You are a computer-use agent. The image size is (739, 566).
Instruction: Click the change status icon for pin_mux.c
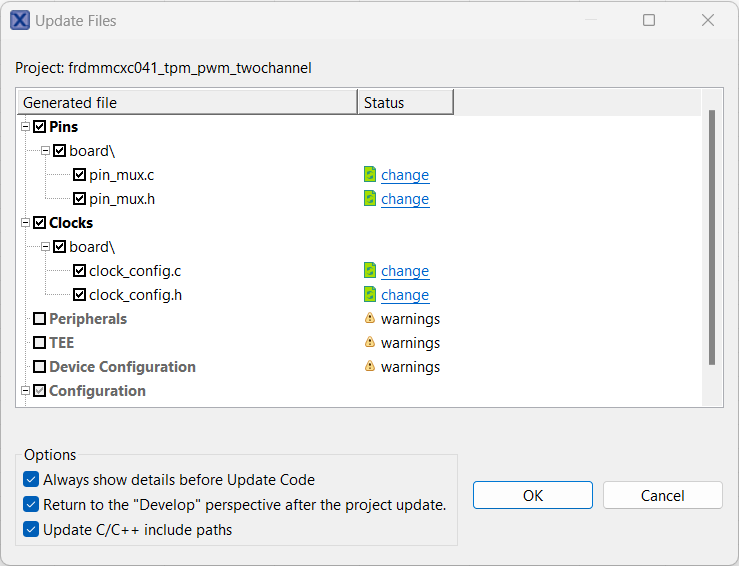[370, 175]
